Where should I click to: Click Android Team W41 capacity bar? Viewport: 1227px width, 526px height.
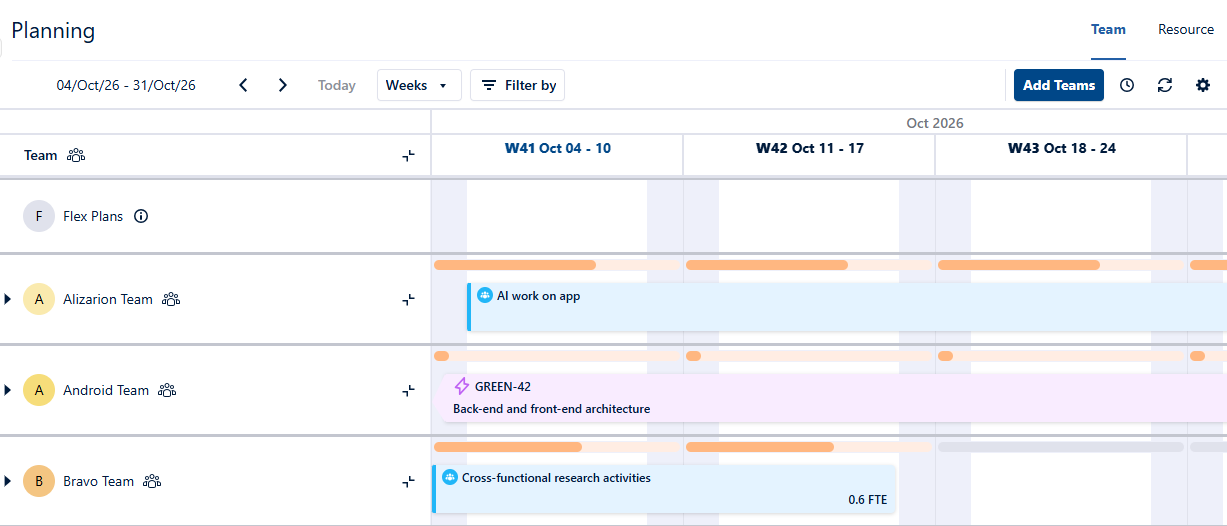[557, 356]
